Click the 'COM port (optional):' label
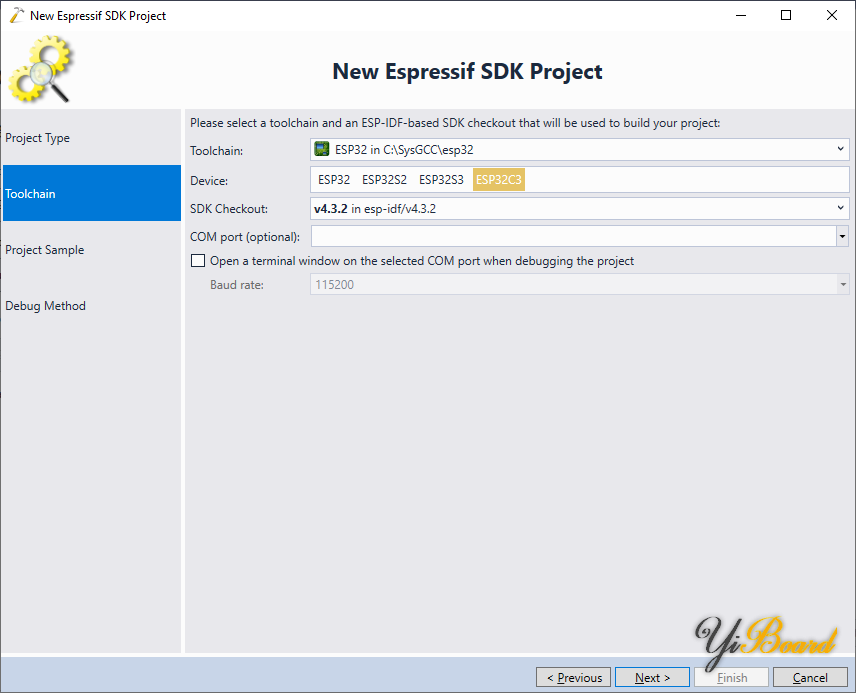Viewport: 856px width, 693px height. pos(245,237)
